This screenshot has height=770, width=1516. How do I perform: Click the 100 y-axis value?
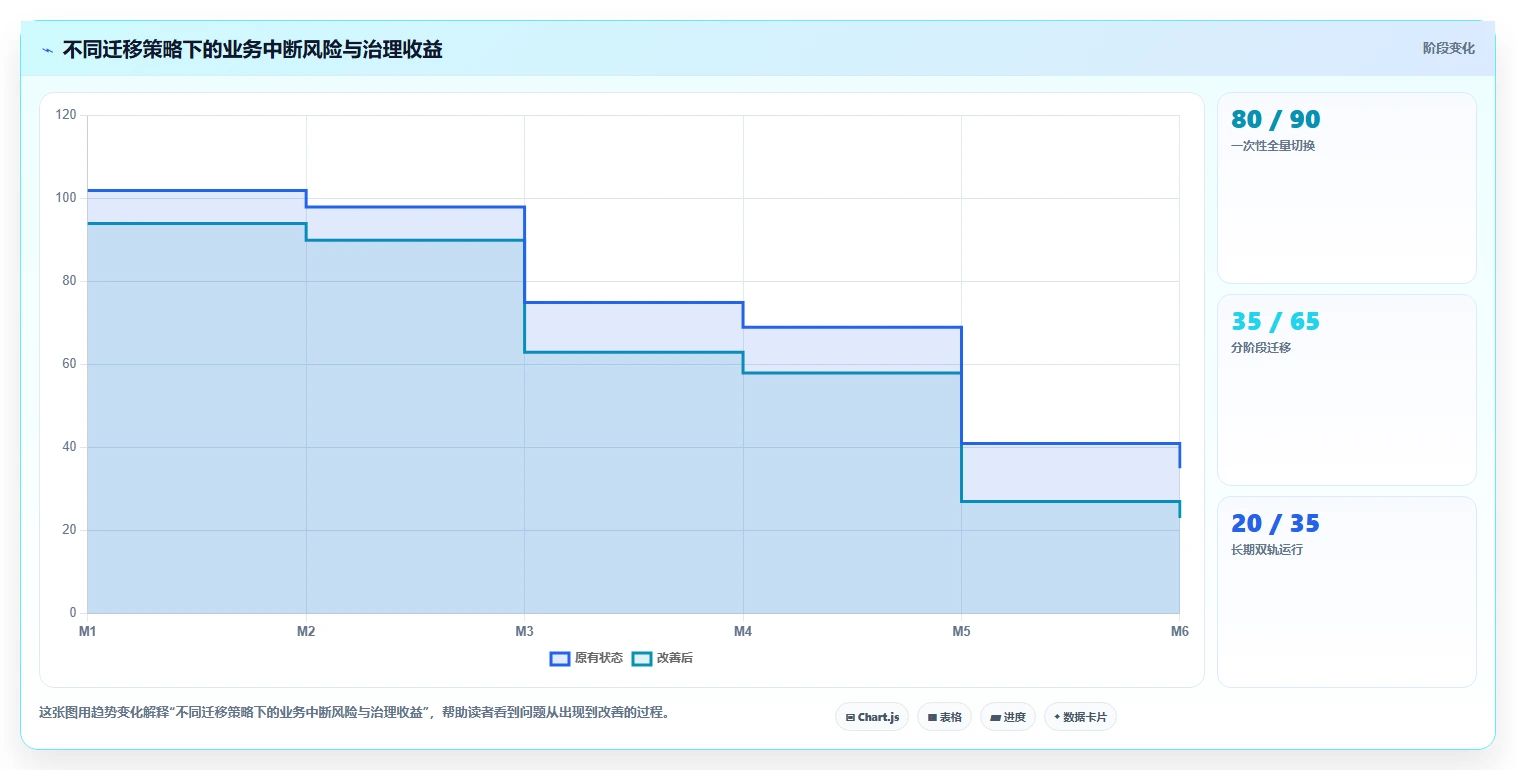pos(66,198)
